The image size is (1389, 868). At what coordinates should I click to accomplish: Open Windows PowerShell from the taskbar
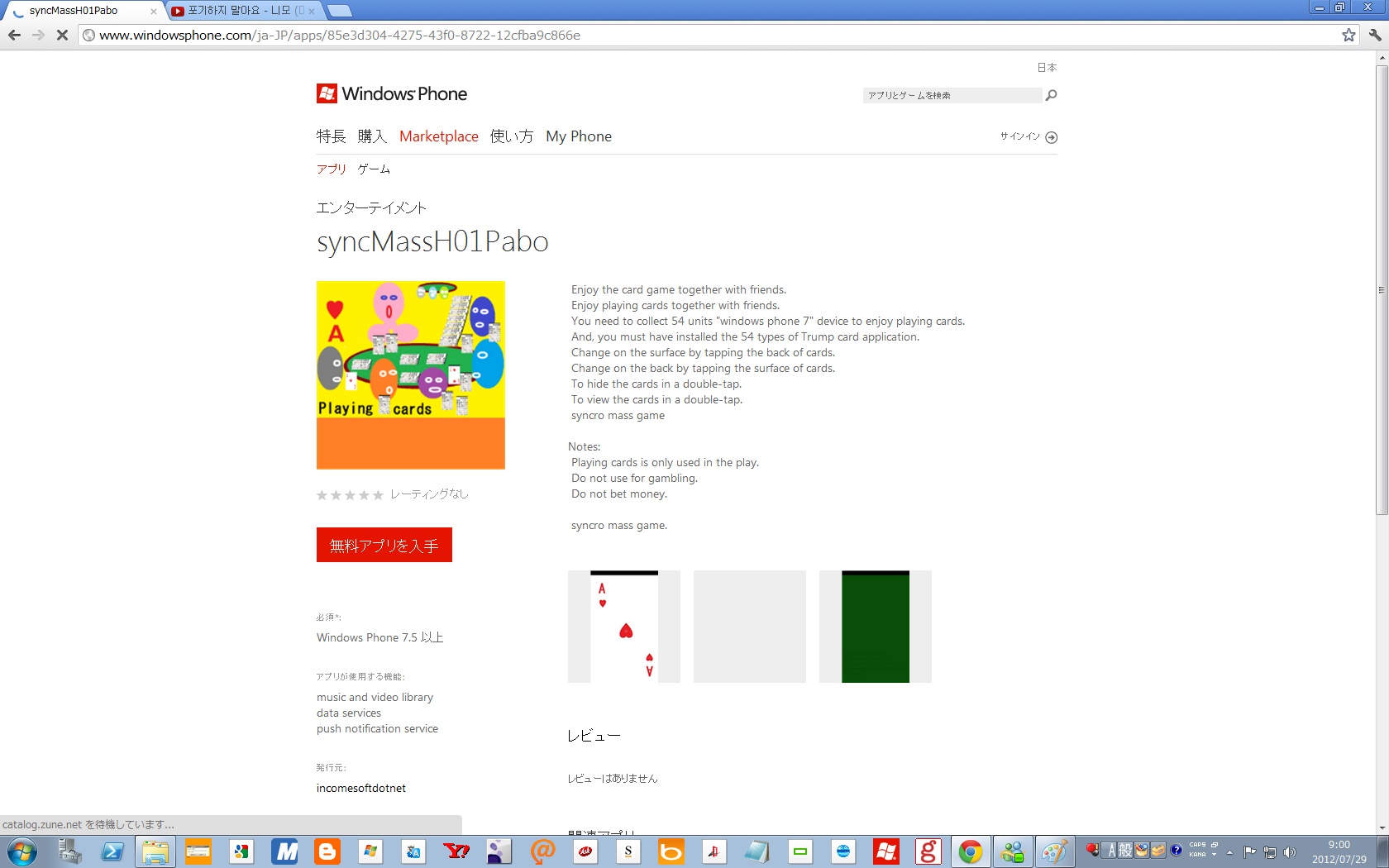point(112,851)
